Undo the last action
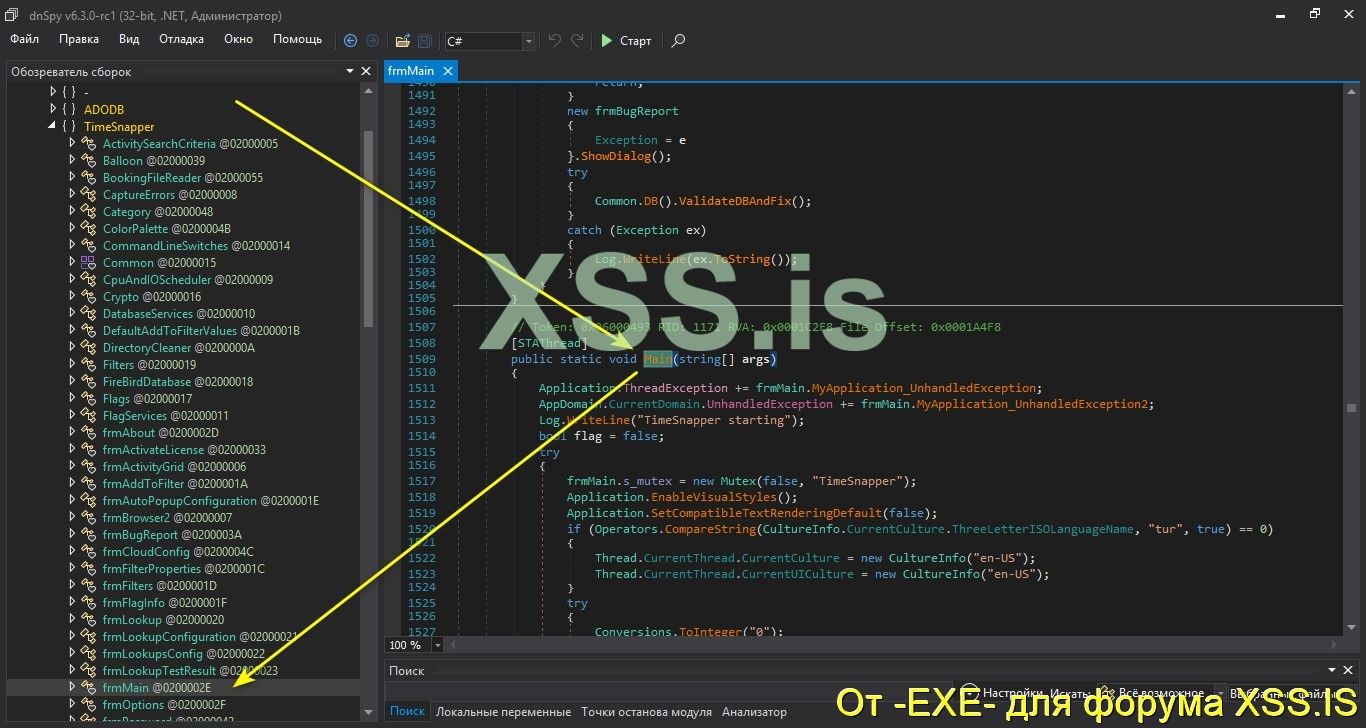Screen dimensions: 1366x728 pos(556,41)
